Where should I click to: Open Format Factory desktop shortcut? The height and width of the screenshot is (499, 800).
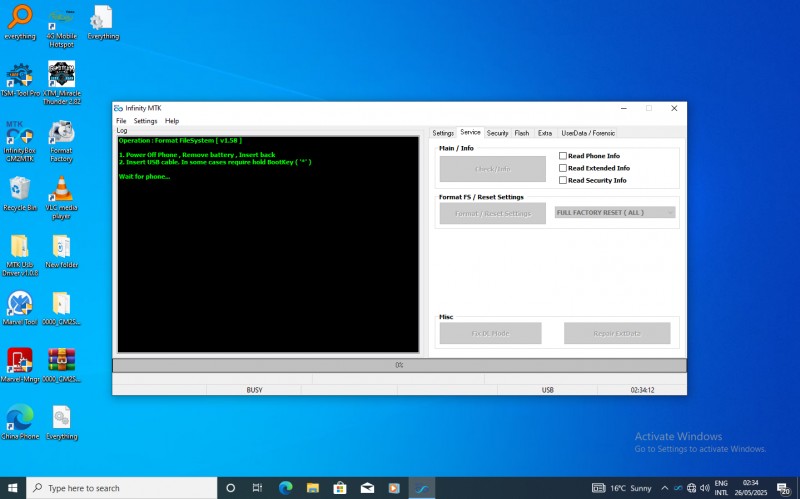62,141
